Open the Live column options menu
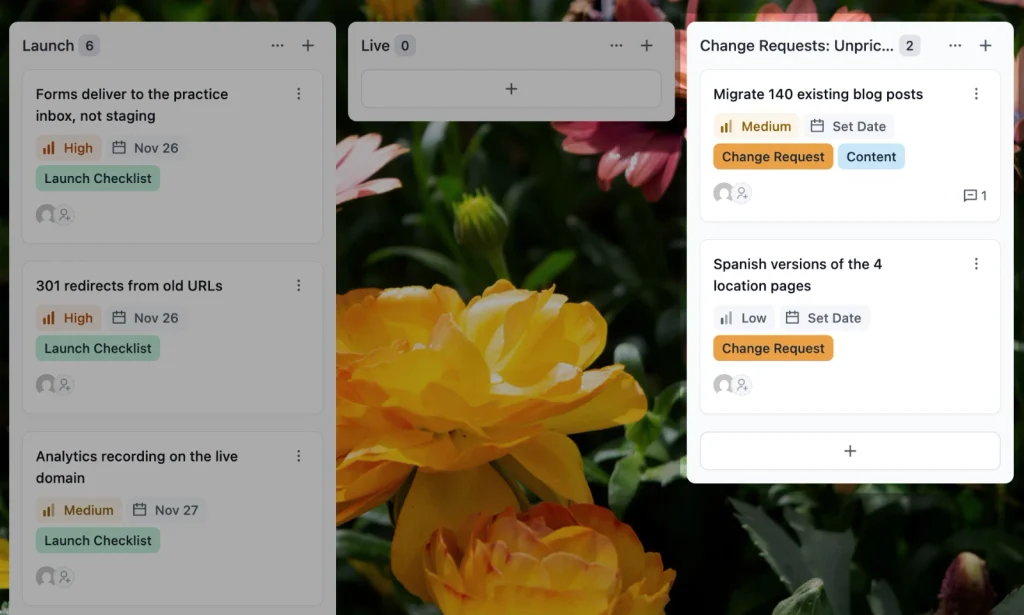Image resolution: width=1024 pixels, height=615 pixels. pos(616,46)
